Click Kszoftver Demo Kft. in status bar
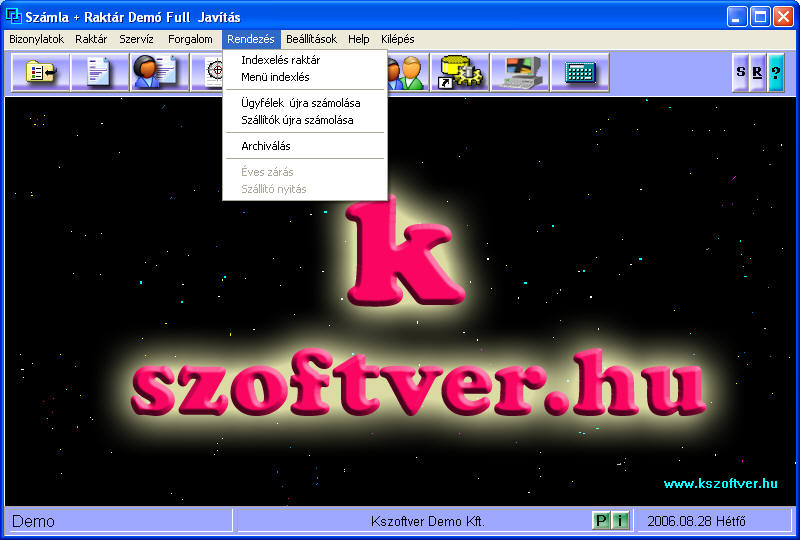Screen dimensions: 800x540 pos(428,521)
